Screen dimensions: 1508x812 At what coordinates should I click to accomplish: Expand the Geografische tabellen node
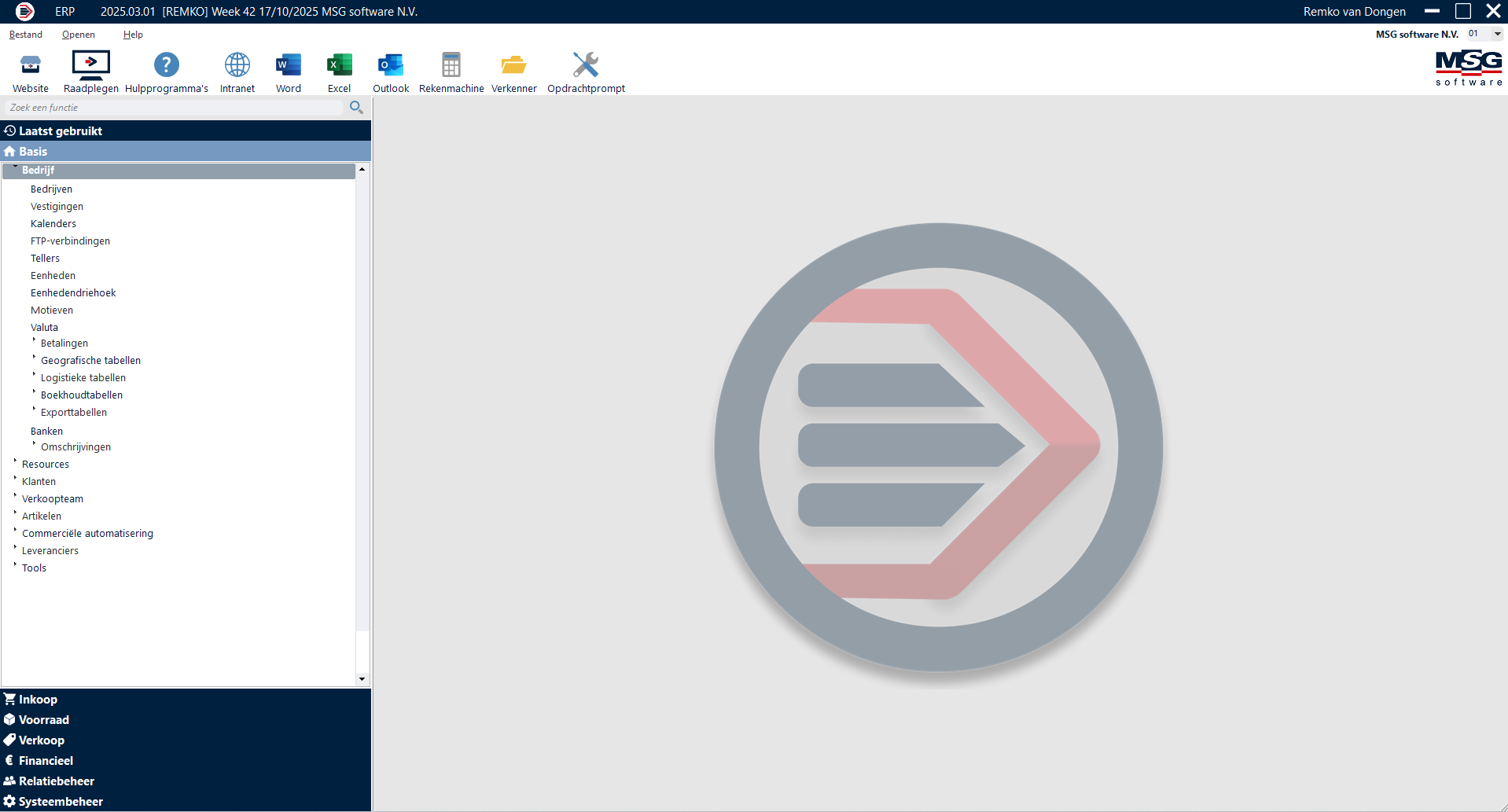(x=35, y=358)
